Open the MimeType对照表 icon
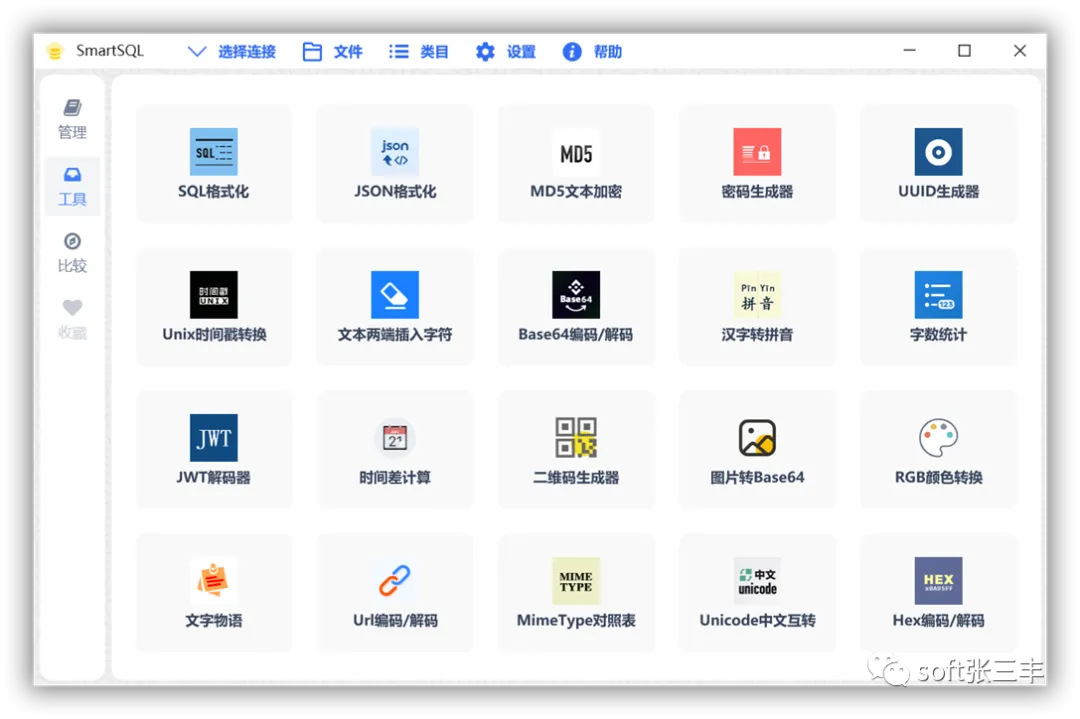The width and height of the screenshot is (1080, 719). [576, 581]
